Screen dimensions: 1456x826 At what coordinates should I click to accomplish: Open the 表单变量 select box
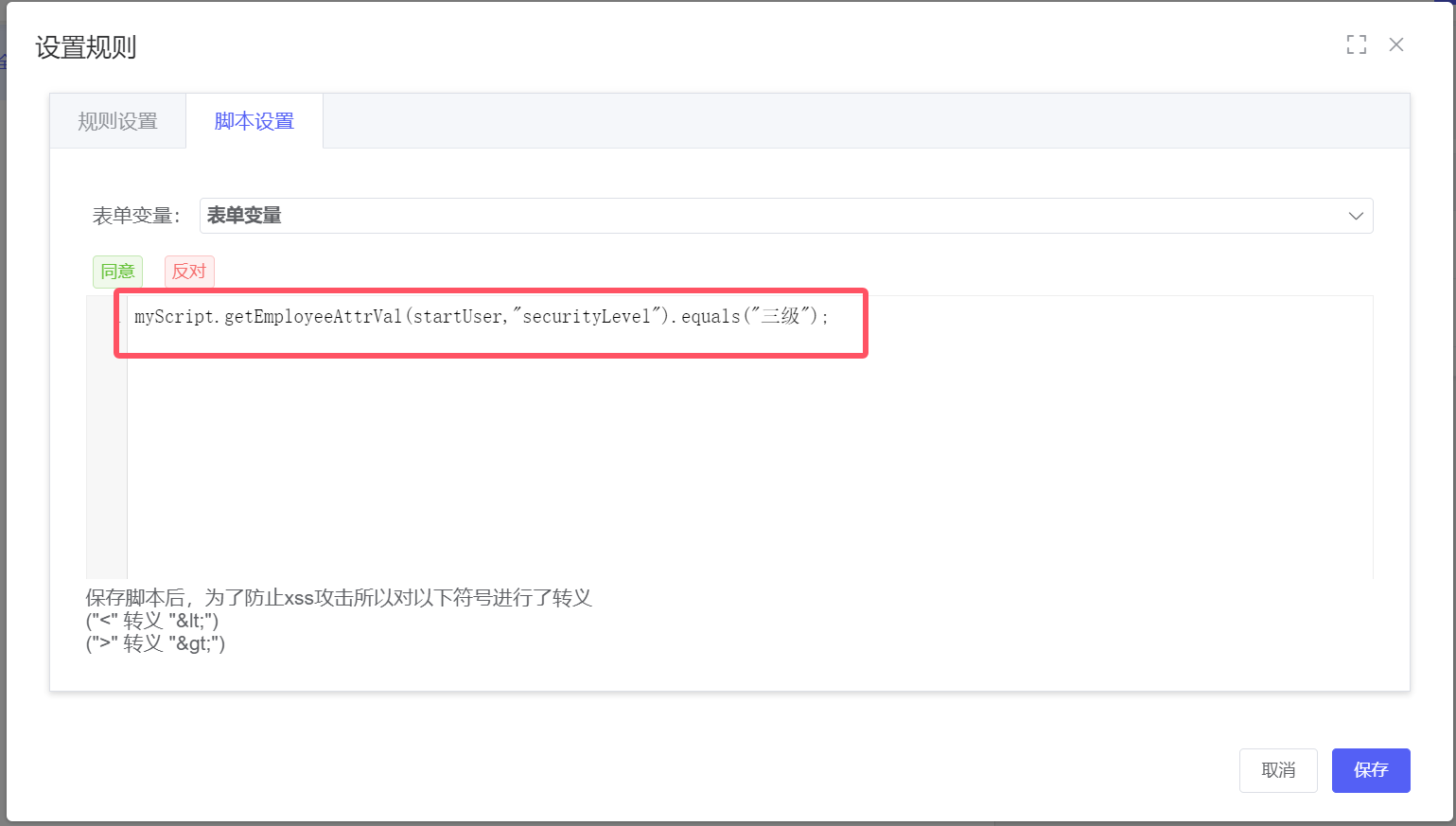[757, 216]
